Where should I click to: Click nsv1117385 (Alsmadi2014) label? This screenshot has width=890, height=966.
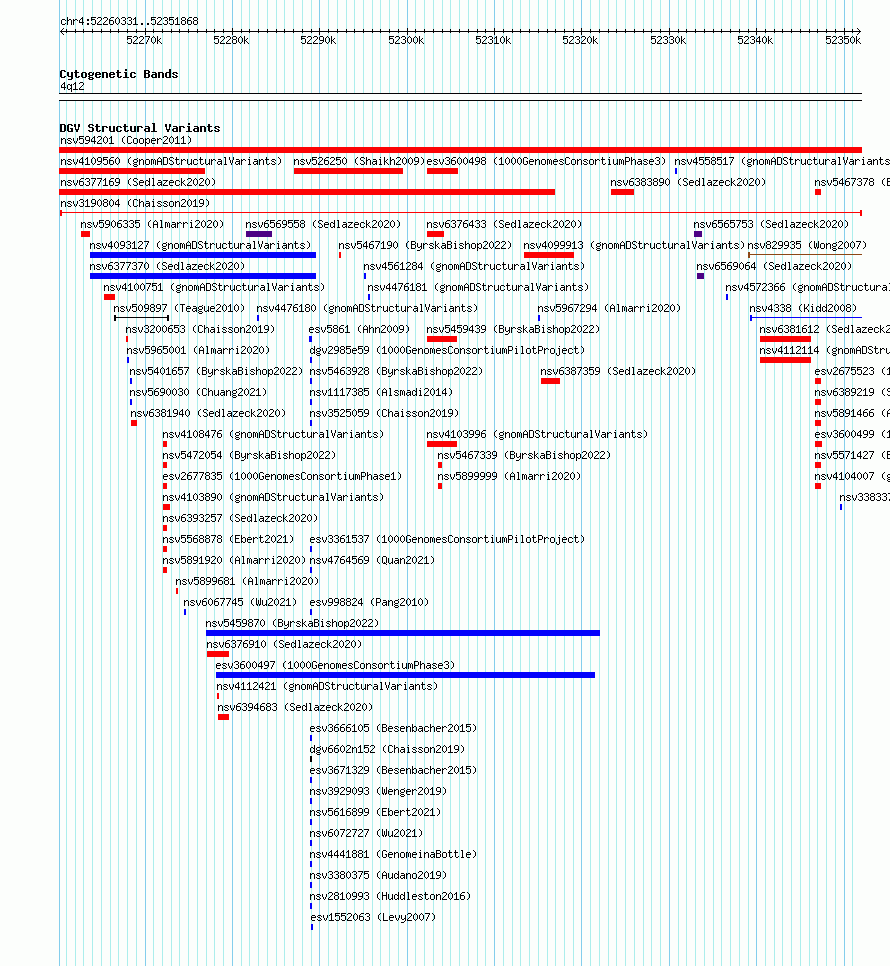point(381,392)
